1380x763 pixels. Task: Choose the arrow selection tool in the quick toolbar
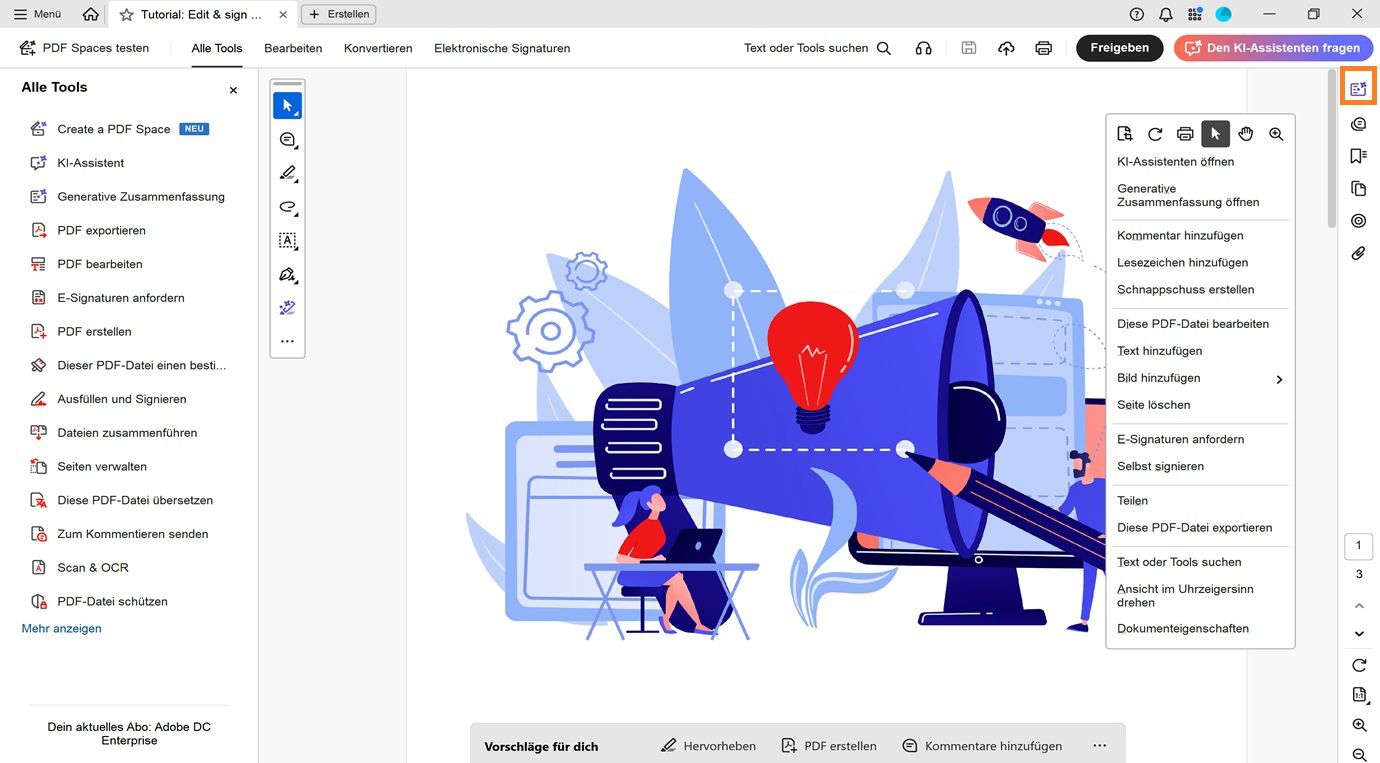pyautogui.click(x=288, y=106)
